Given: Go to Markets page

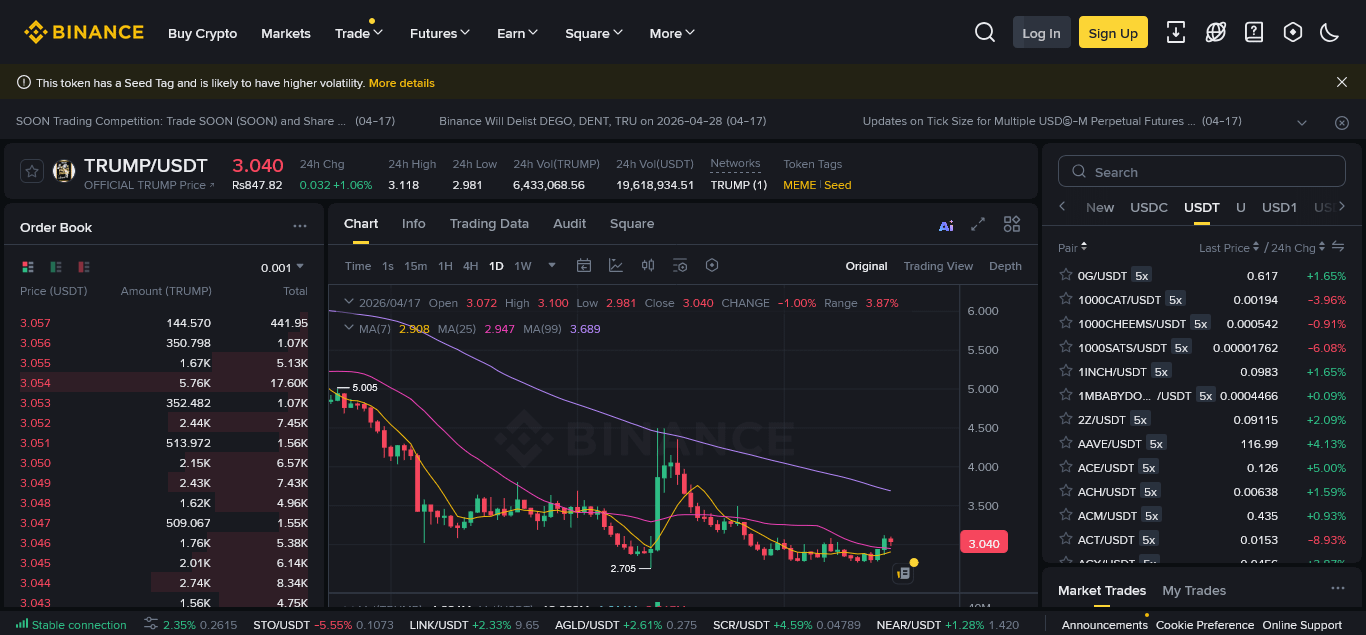Looking at the screenshot, I should coord(286,33).
